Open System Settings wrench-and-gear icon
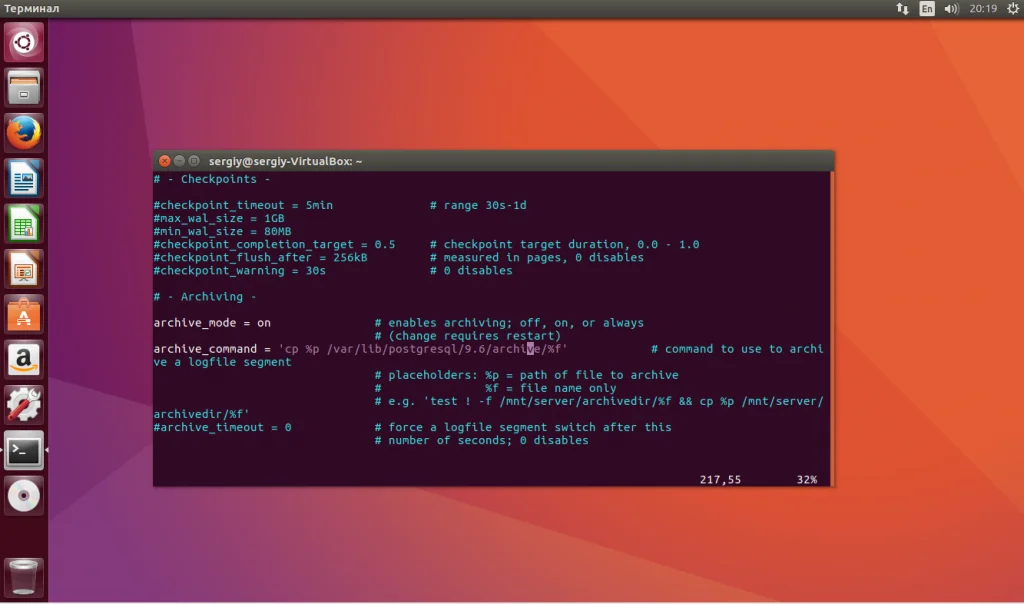This screenshot has height=604, width=1024. 24,405
